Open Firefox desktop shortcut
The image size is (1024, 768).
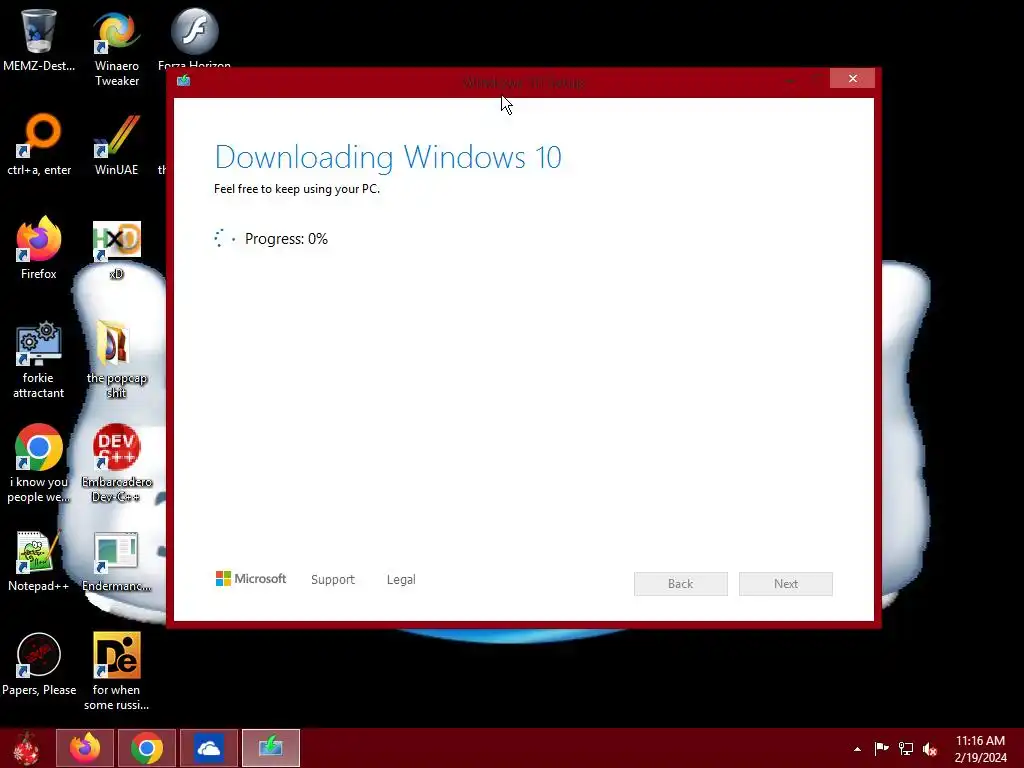(x=39, y=248)
